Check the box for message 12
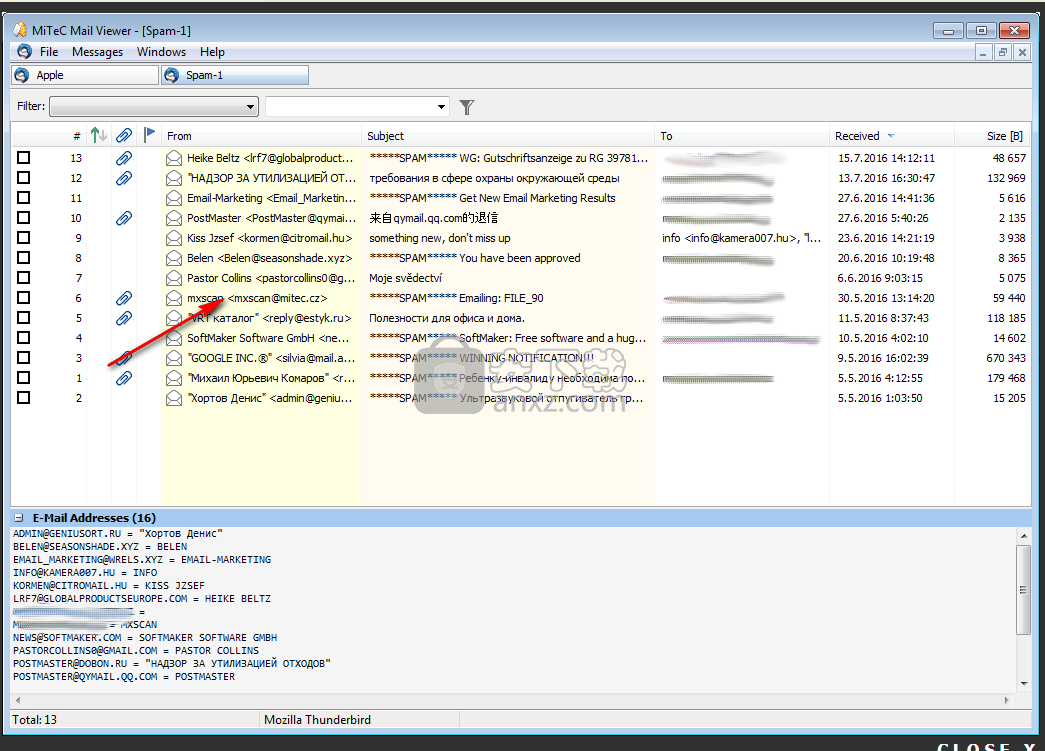Image resolution: width=1045 pixels, height=751 pixels. coord(23,177)
